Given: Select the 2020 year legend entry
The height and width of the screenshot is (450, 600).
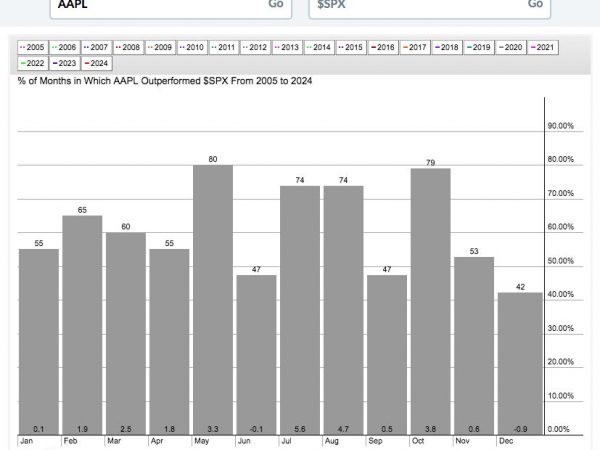Looking at the screenshot, I should 511,47.
